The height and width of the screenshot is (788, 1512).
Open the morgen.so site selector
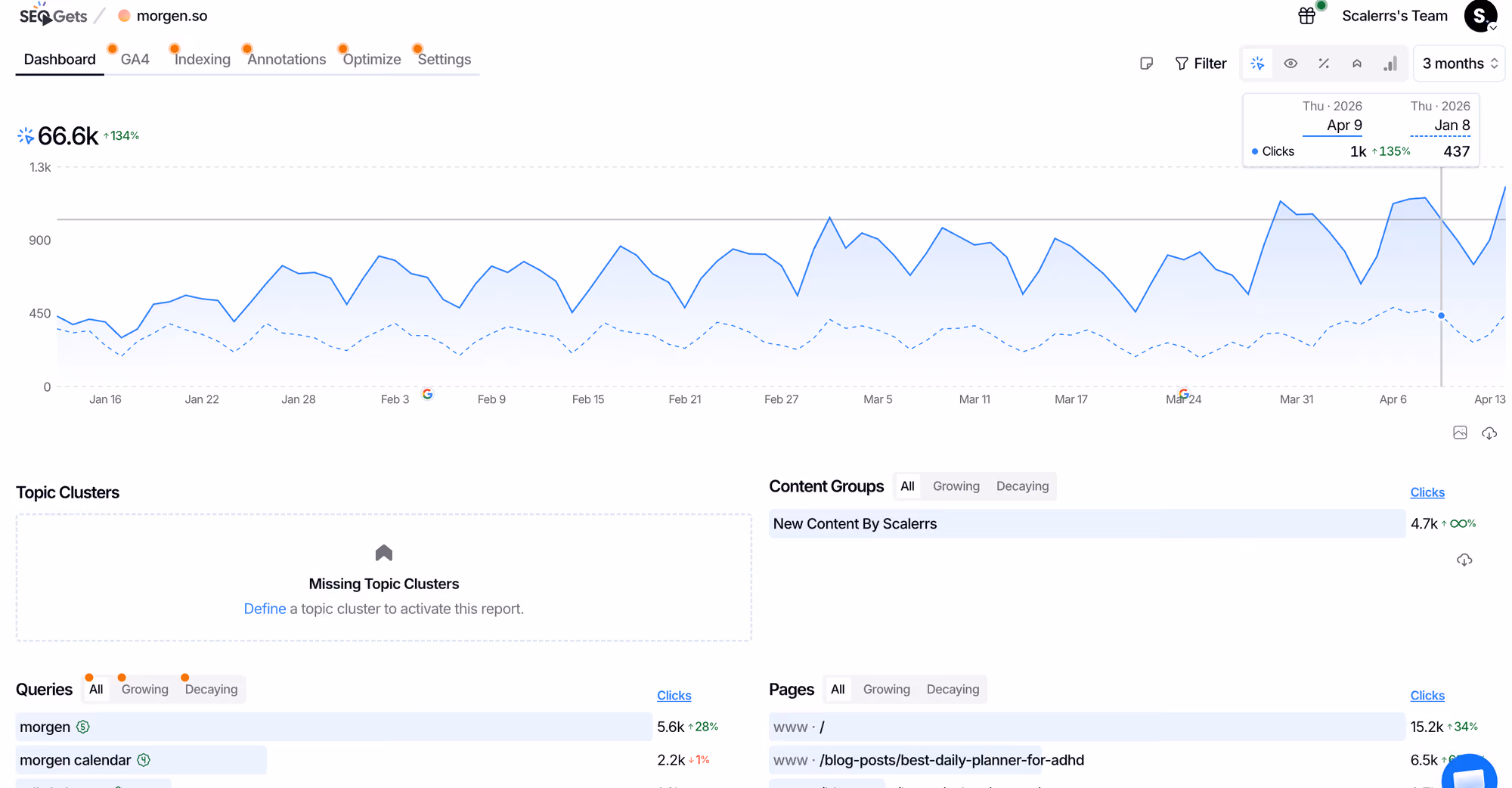point(163,16)
